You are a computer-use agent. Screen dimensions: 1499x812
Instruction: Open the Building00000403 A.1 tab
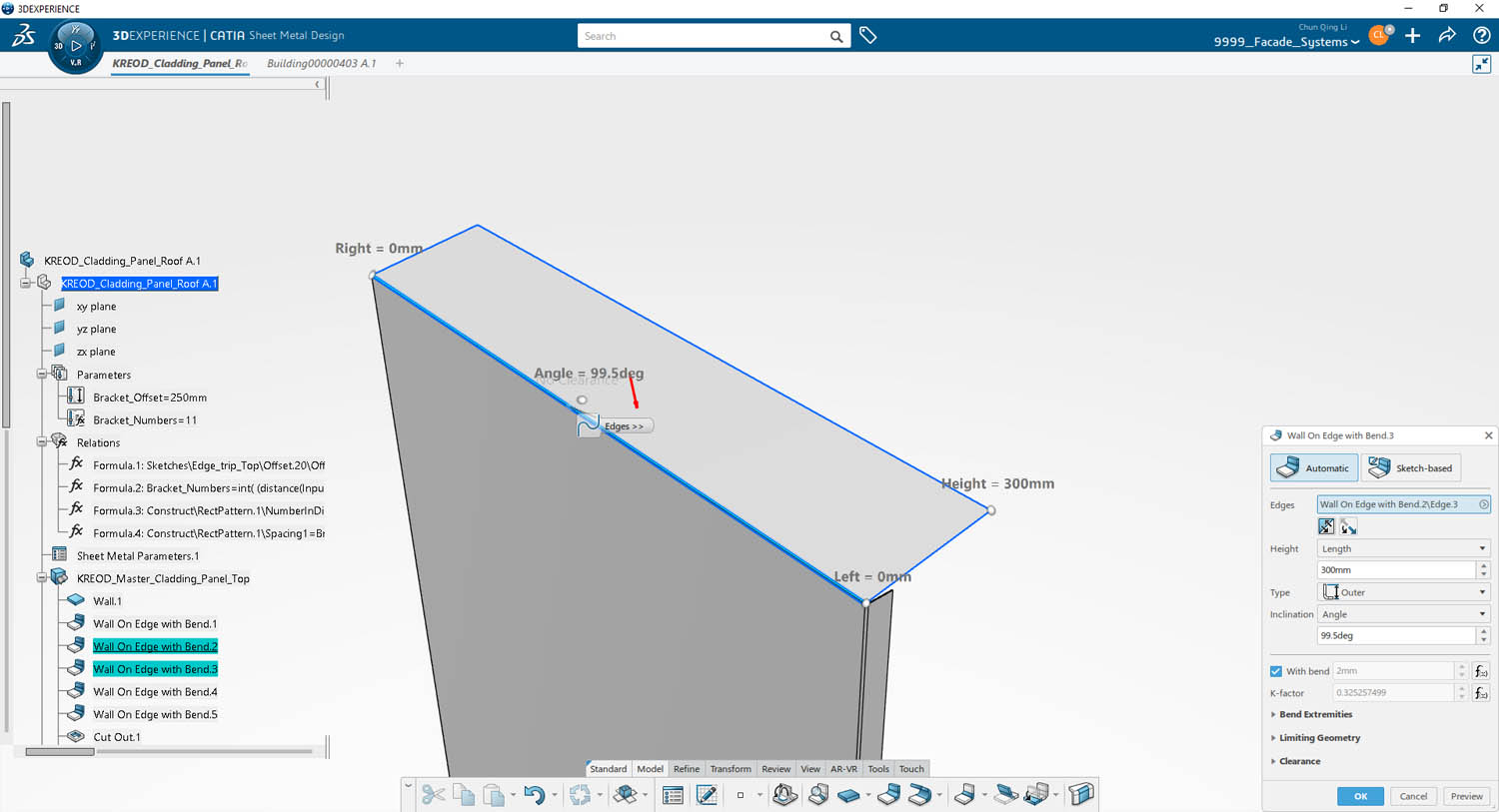coord(321,63)
